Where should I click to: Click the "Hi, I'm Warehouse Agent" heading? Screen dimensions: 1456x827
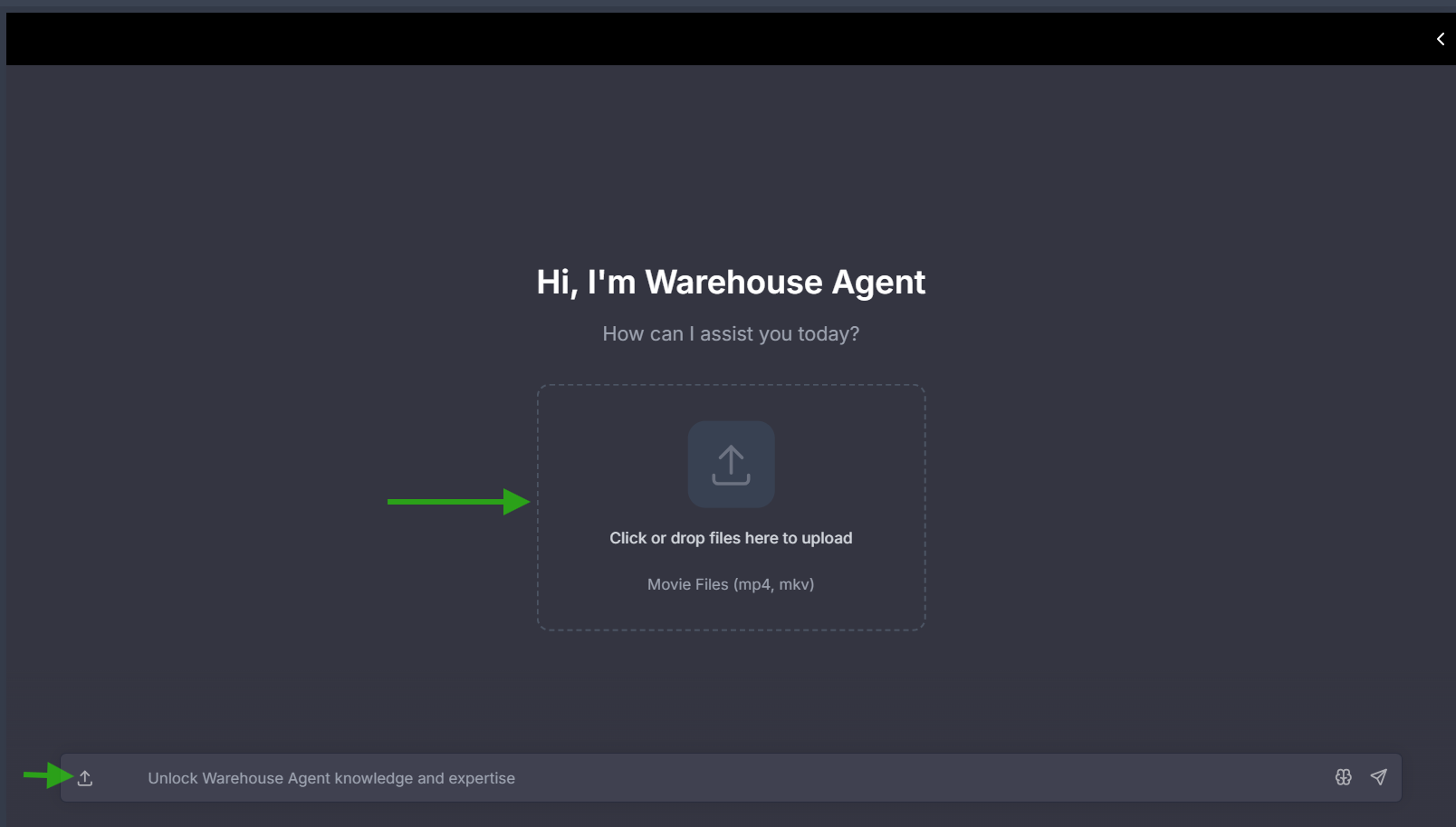click(x=731, y=283)
